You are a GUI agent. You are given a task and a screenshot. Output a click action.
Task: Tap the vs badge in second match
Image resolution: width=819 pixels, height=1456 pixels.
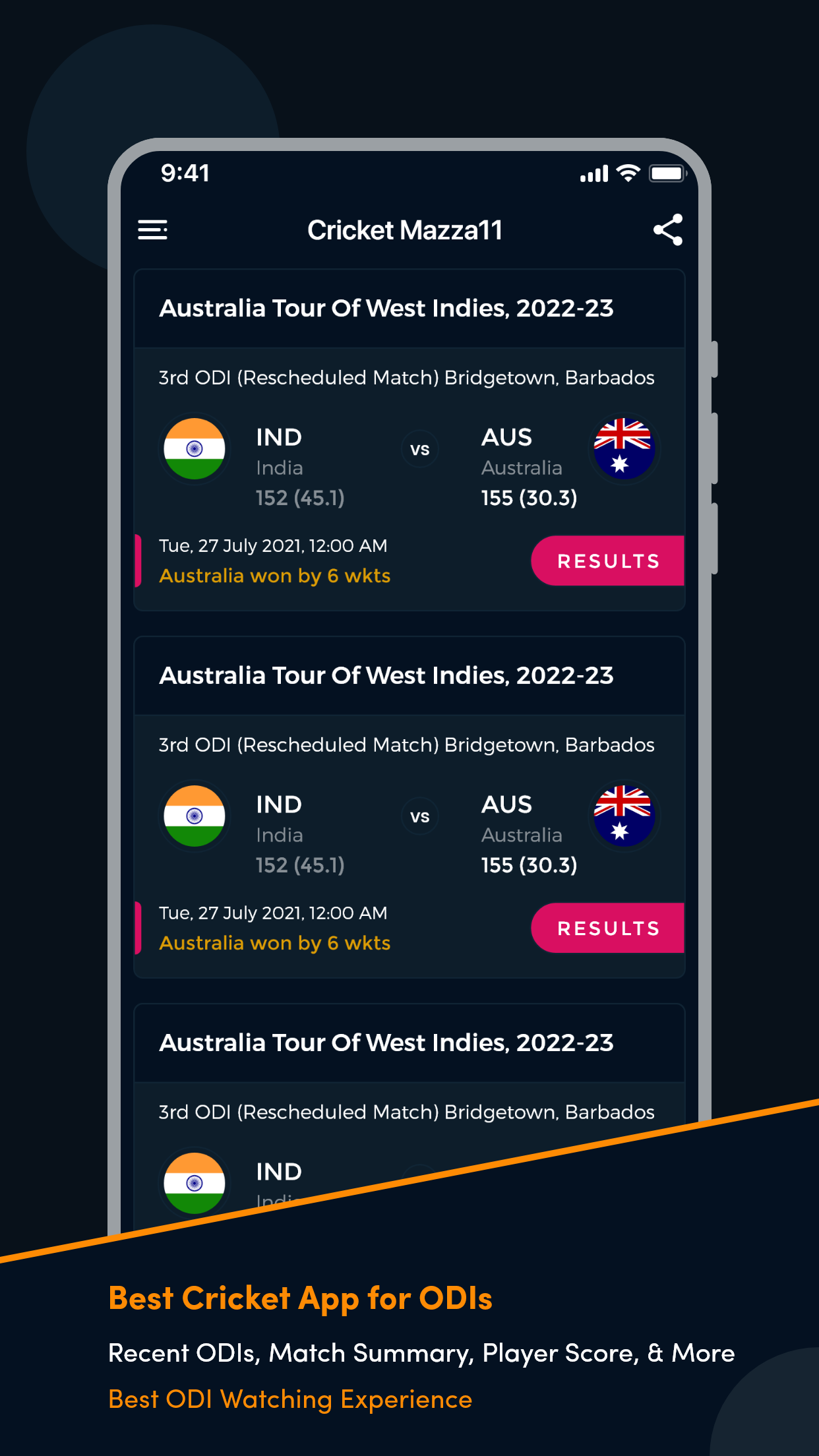pyautogui.click(x=420, y=817)
